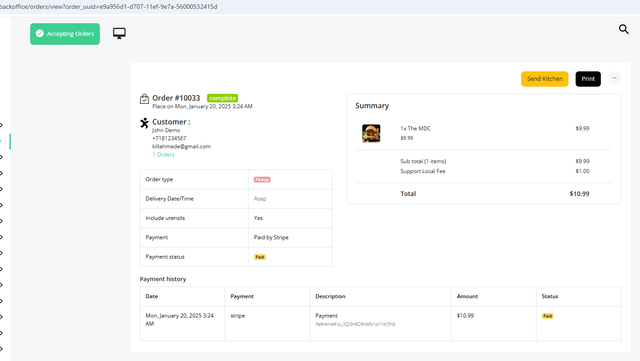Image resolution: width=640 pixels, height=361 pixels.
Task: Click the order bag icon beside Order #10033
Action: (x=144, y=99)
